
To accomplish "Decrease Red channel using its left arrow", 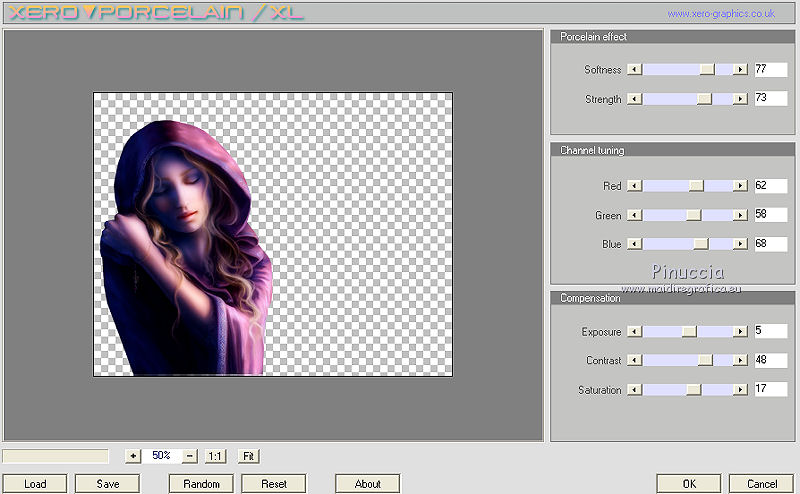I will [x=634, y=186].
